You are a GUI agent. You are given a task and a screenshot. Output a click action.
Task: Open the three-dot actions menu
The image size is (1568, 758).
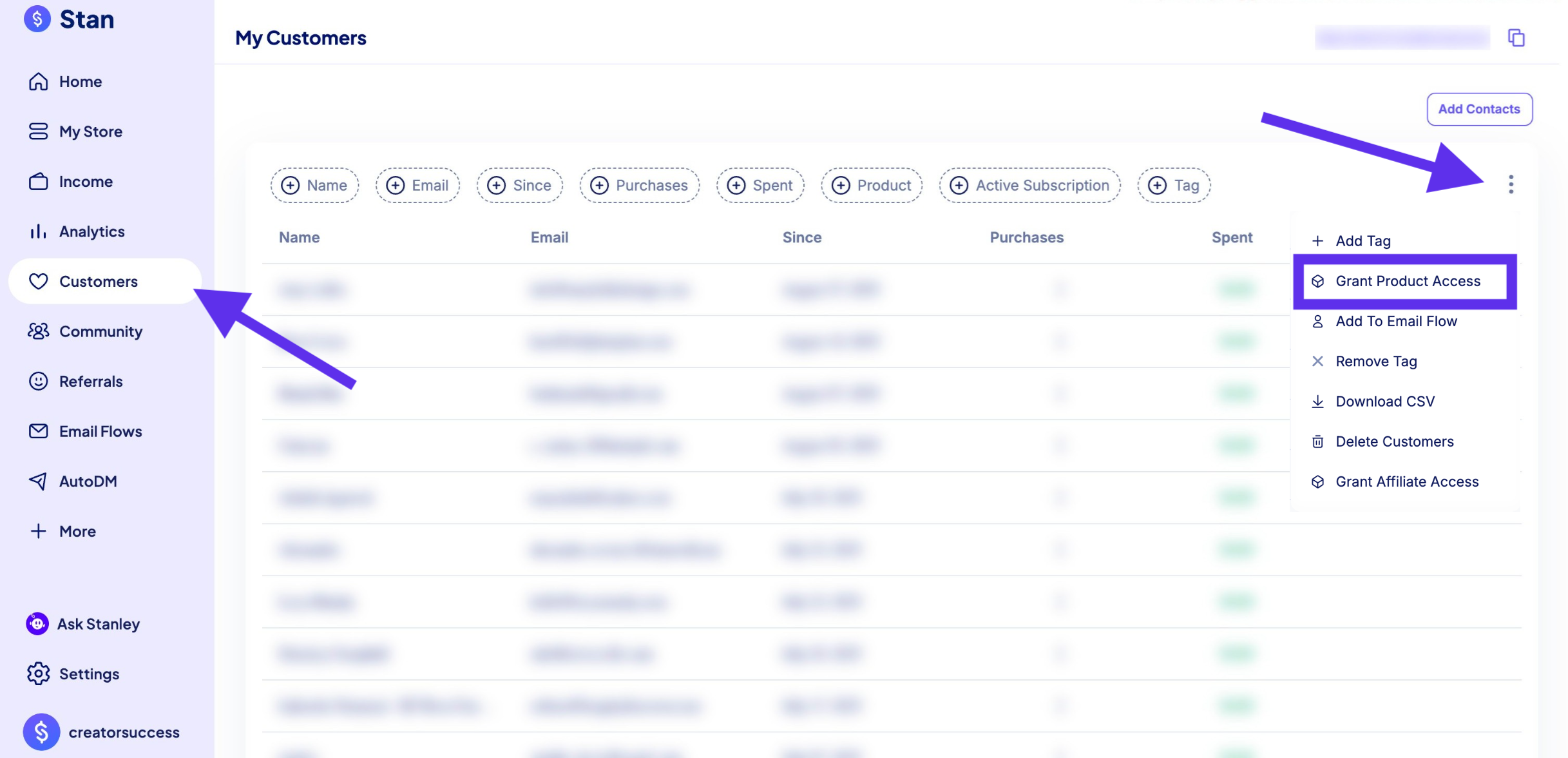[1511, 184]
